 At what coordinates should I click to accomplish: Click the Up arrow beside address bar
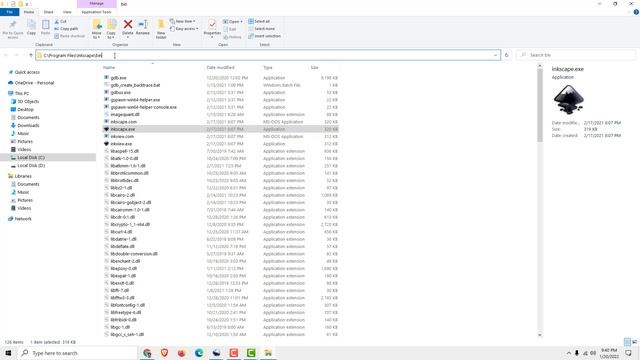[x=31, y=55]
